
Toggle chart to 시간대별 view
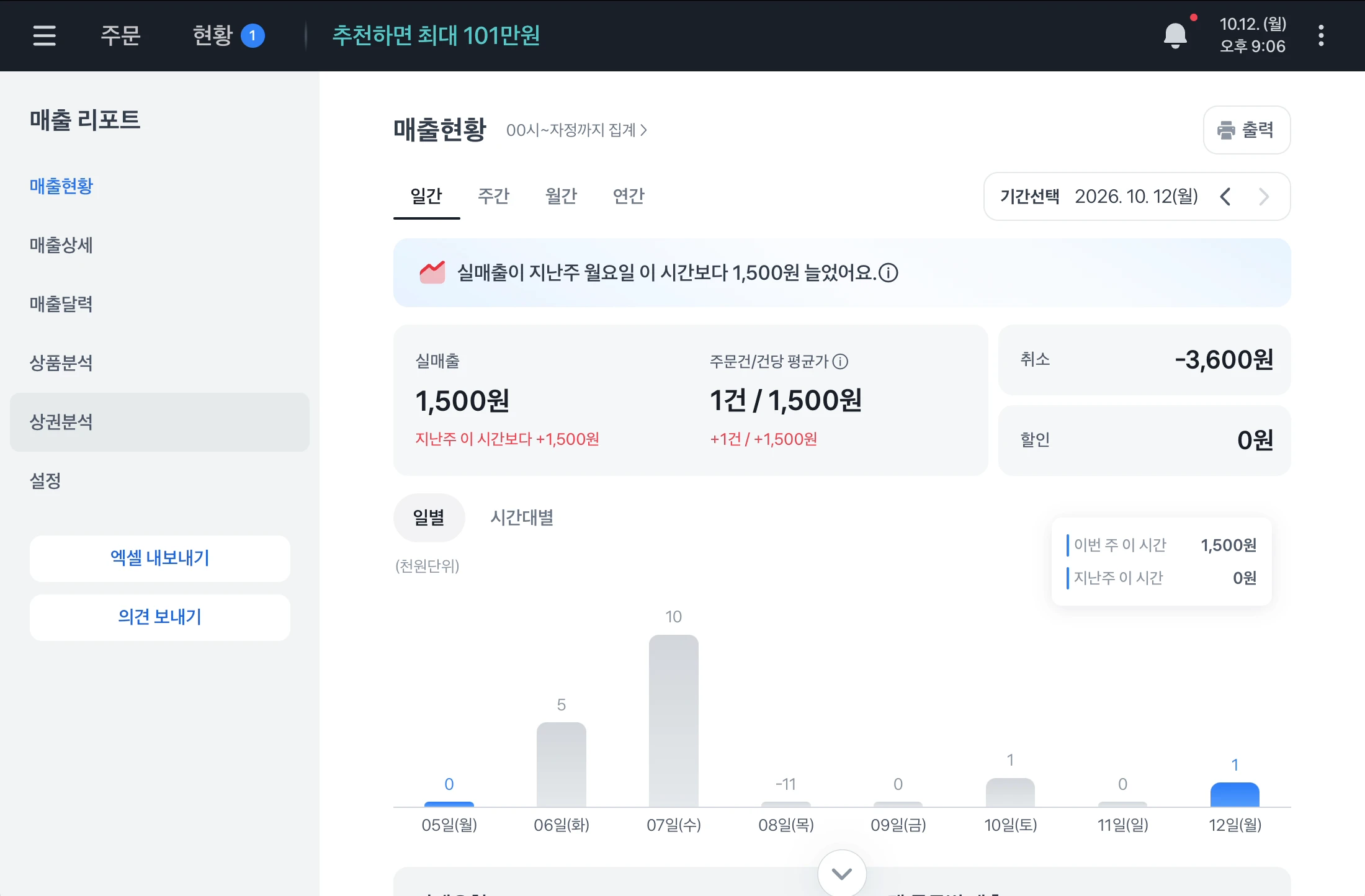522,517
